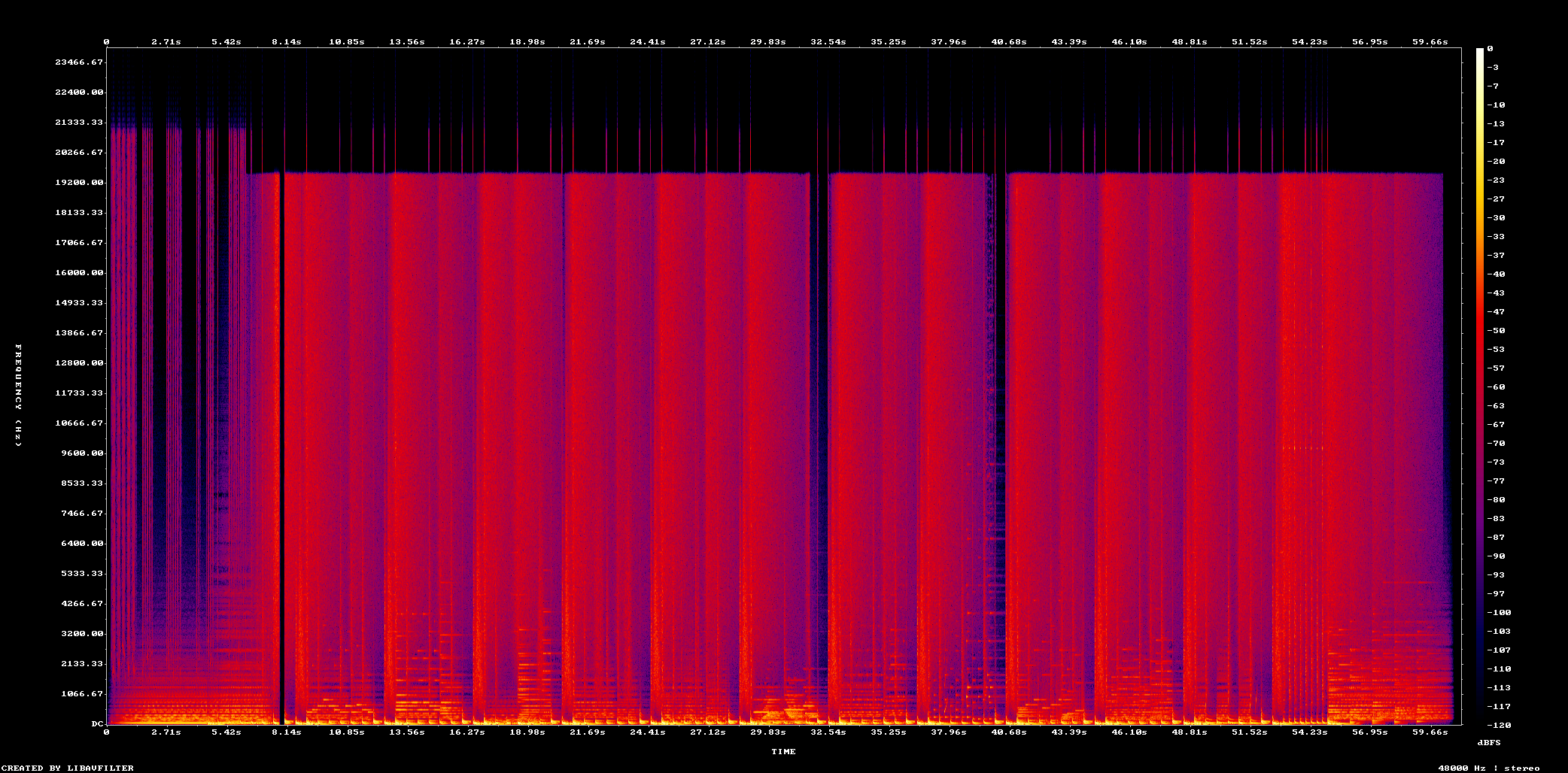This screenshot has width=1568, height=773.
Task: Select the -40 dBFS scale value
Action: (x=1496, y=274)
